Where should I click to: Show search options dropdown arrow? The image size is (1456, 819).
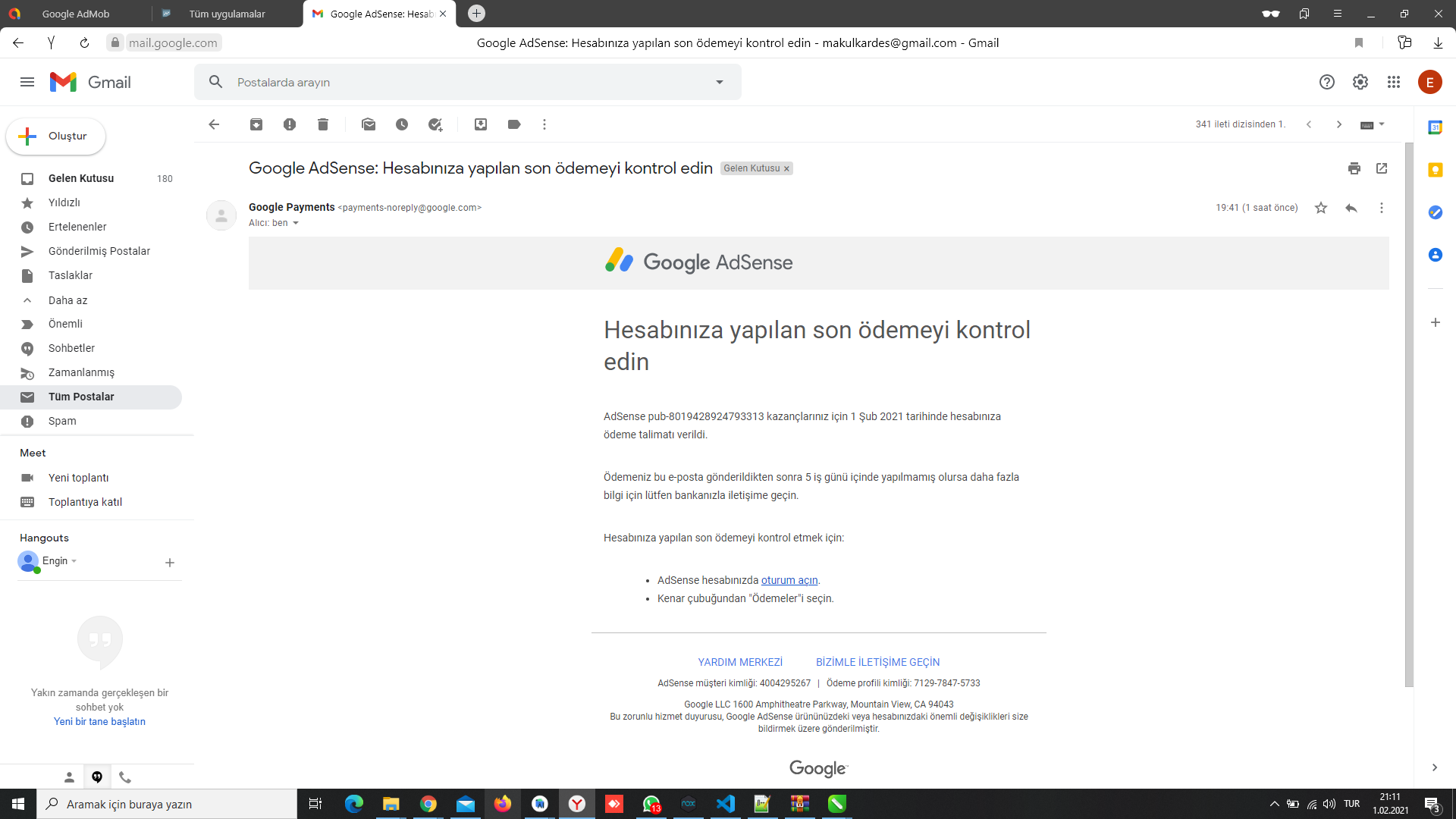click(x=720, y=82)
